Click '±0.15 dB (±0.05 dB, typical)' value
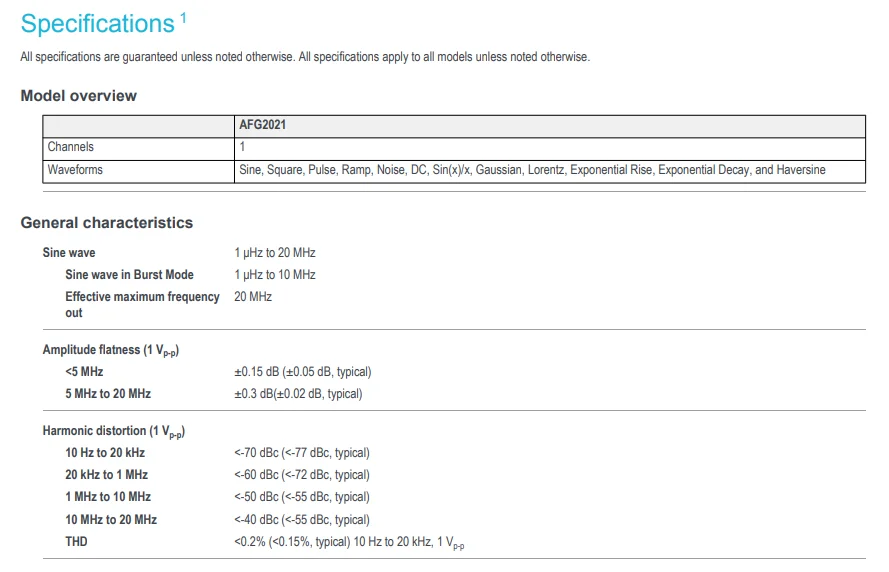 [303, 372]
